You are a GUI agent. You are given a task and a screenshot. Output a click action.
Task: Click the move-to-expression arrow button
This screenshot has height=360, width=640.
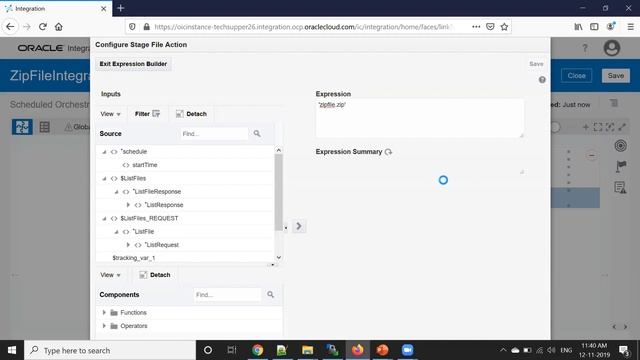point(299,226)
